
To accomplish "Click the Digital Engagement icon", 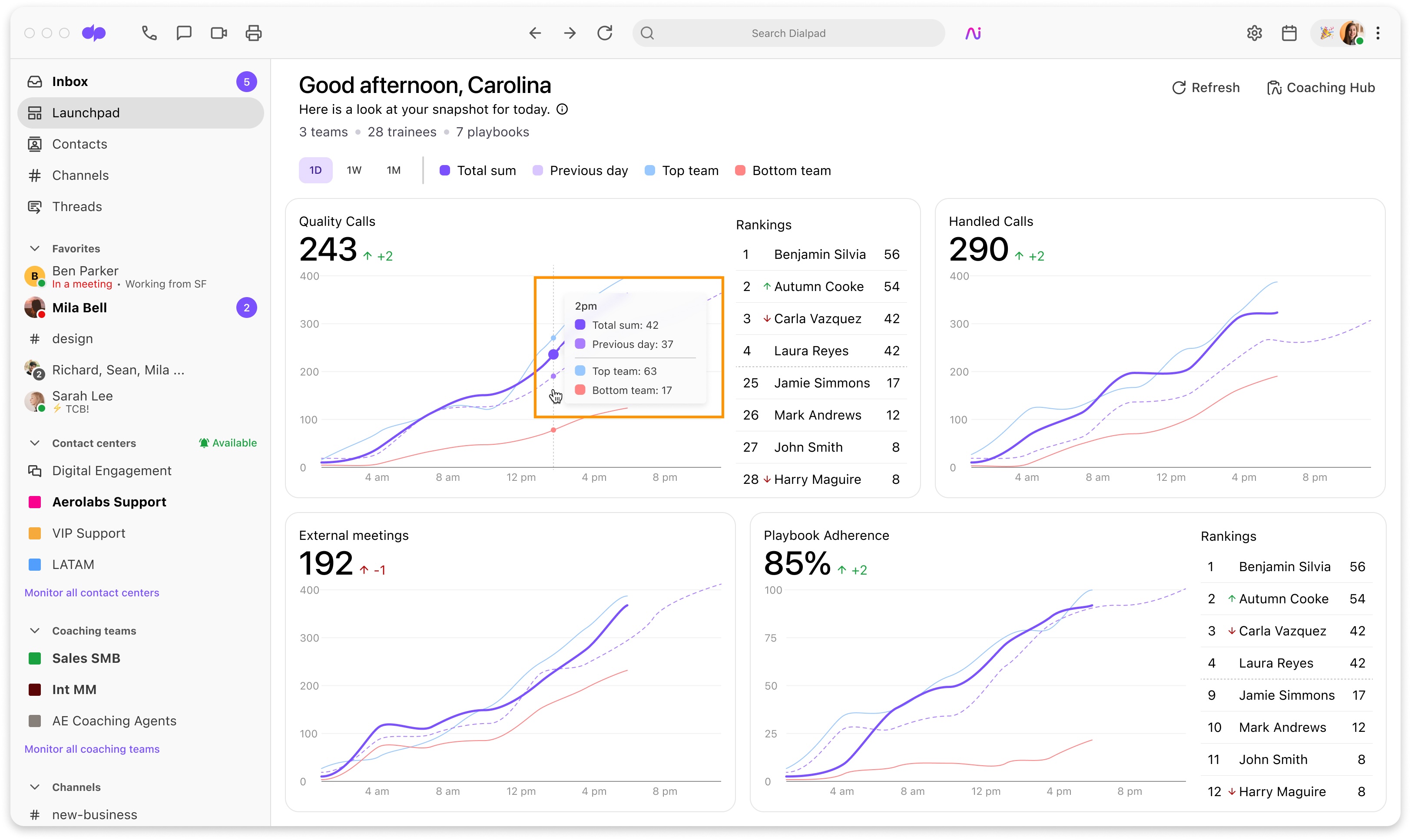I will point(34,471).
